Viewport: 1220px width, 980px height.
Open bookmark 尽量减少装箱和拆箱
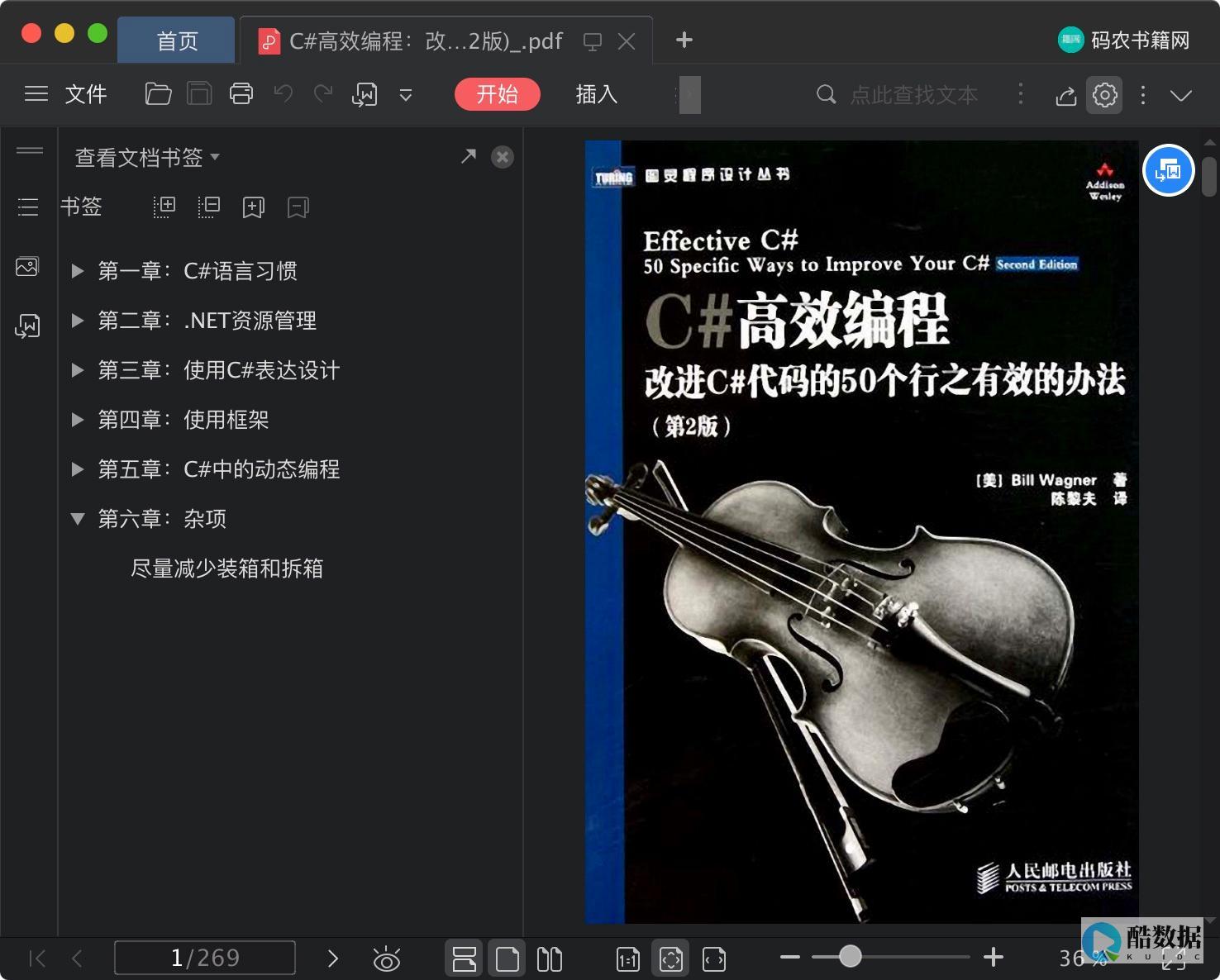(x=227, y=568)
